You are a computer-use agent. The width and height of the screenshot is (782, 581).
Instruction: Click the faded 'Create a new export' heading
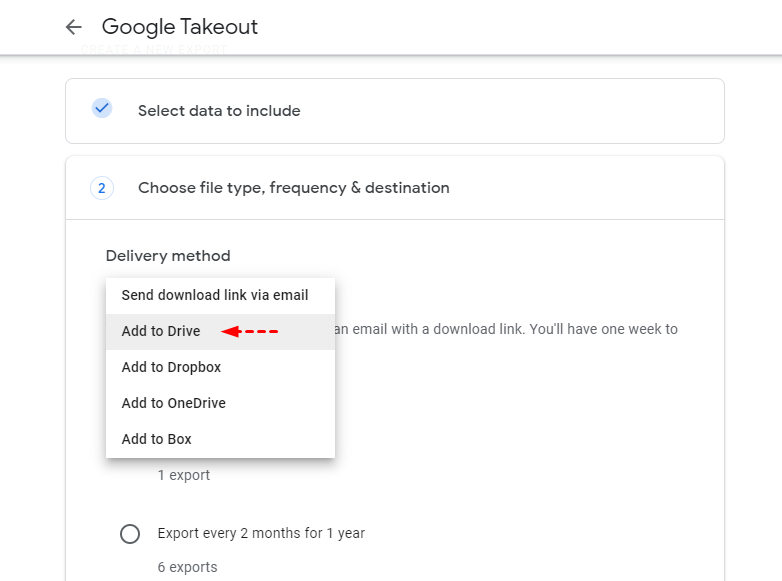pyautogui.click(x=154, y=49)
